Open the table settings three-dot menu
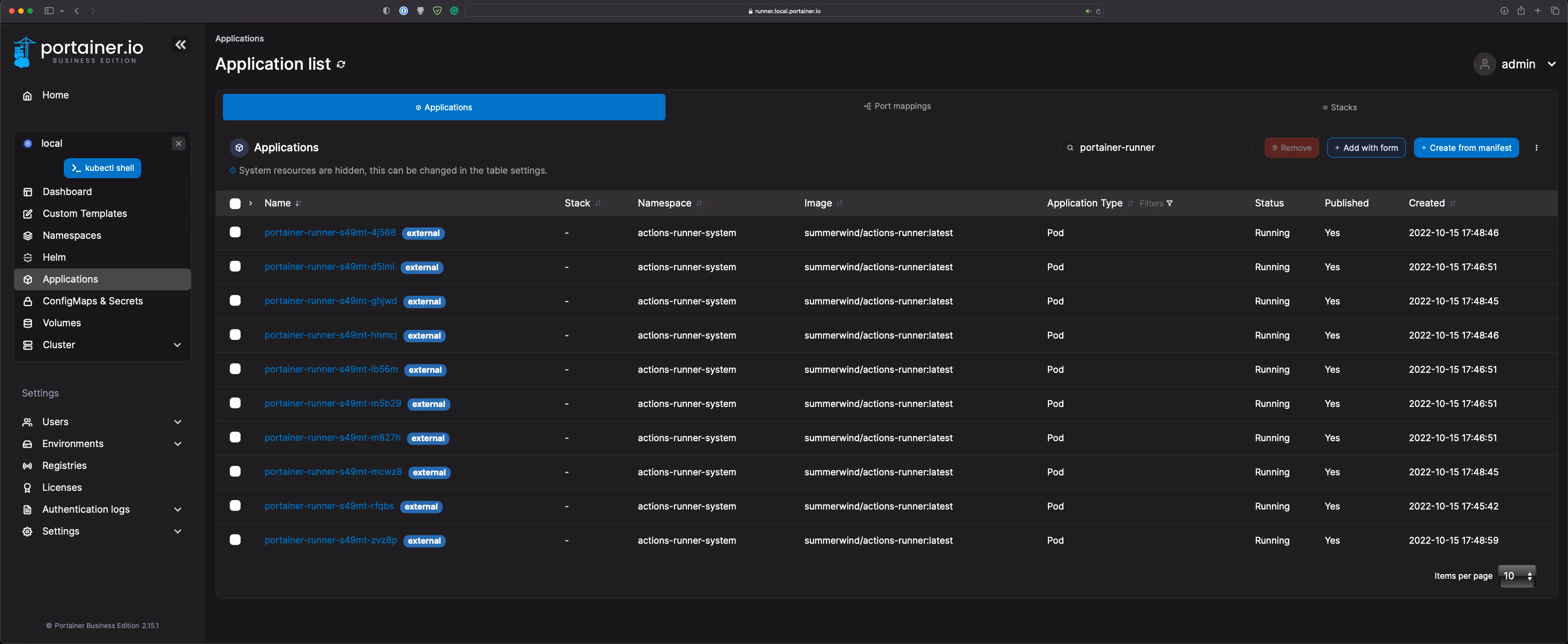Image resolution: width=1568 pixels, height=644 pixels. [1537, 148]
